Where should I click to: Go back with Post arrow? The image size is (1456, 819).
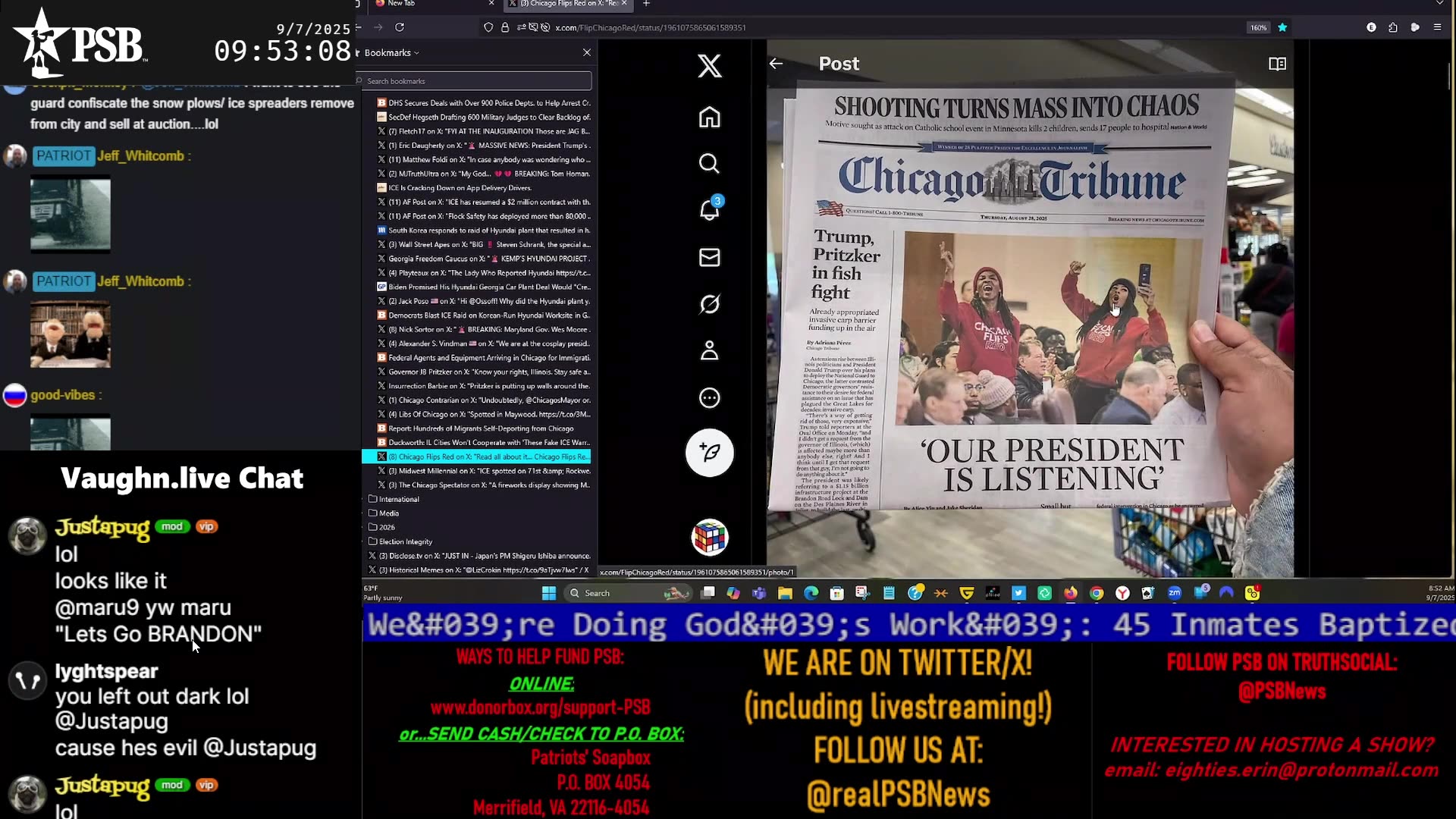pos(776,64)
